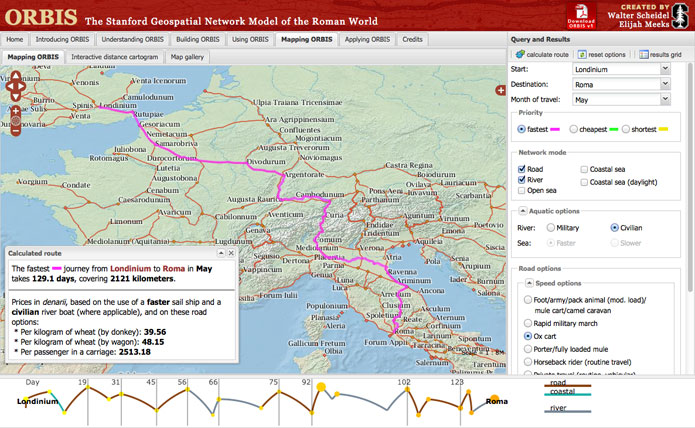Uncheck the River network mode
695x428 pixels.
(522, 180)
